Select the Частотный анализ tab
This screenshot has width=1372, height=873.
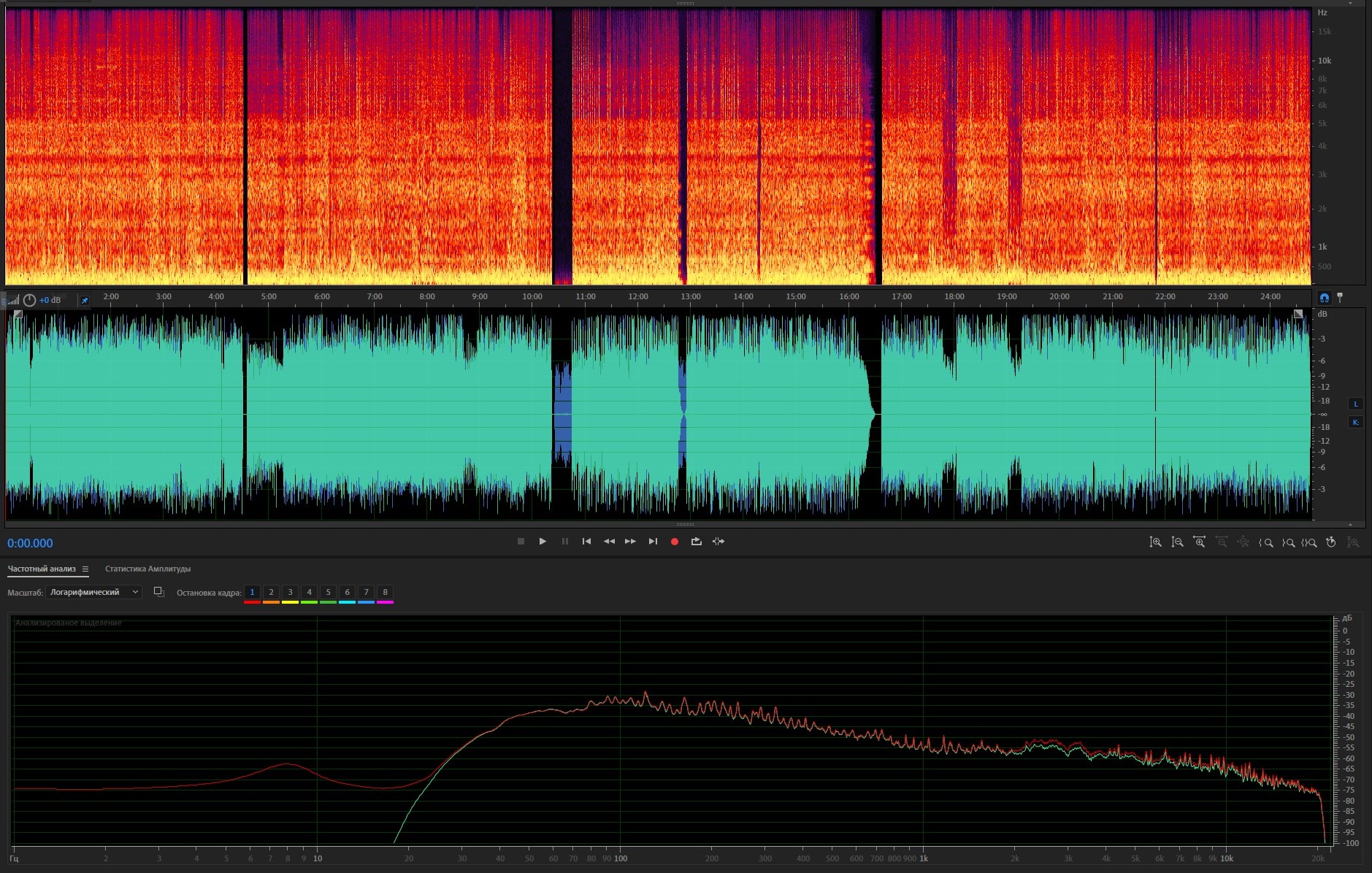point(42,569)
